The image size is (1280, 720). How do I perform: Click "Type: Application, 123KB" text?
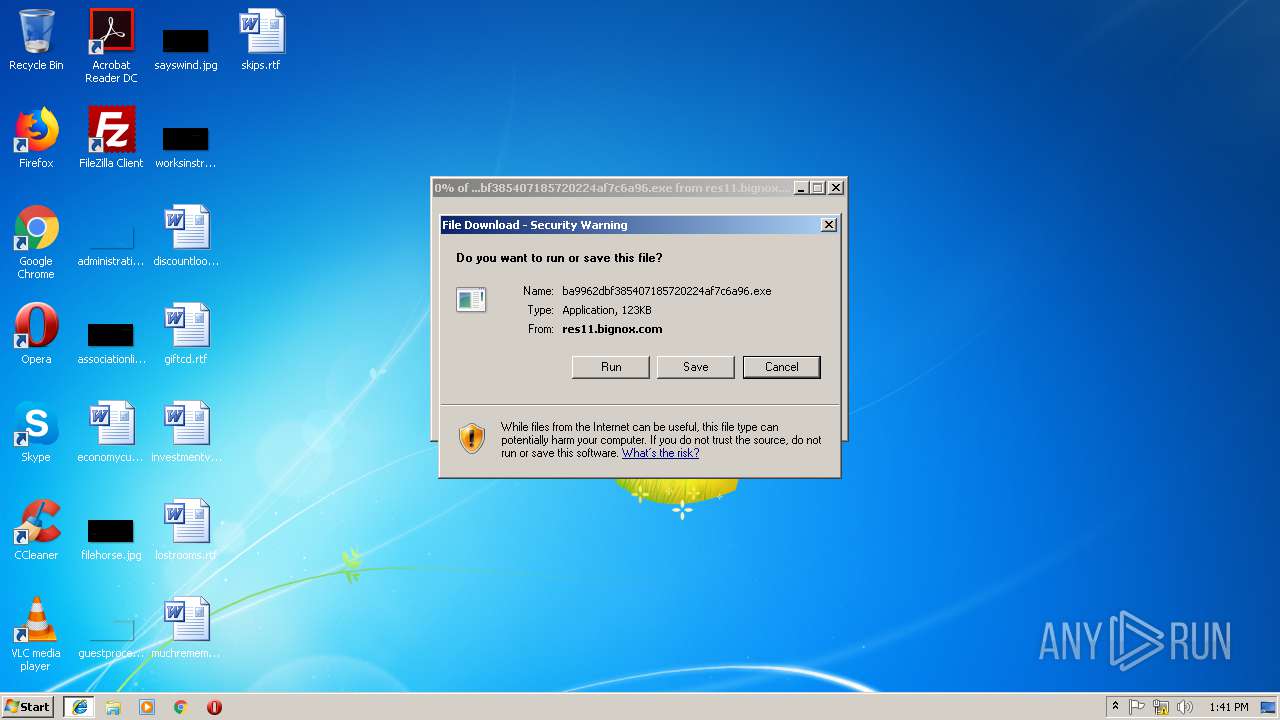(589, 310)
